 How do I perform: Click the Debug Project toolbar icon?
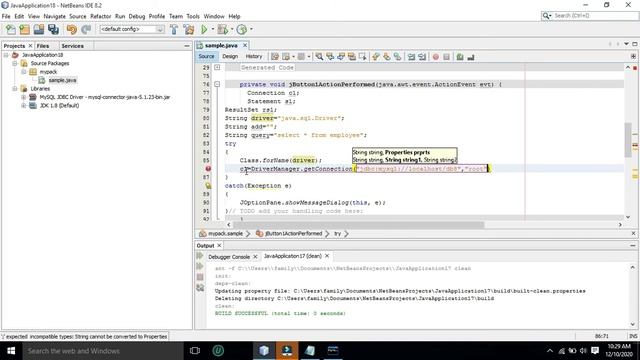(x=222, y=29)
